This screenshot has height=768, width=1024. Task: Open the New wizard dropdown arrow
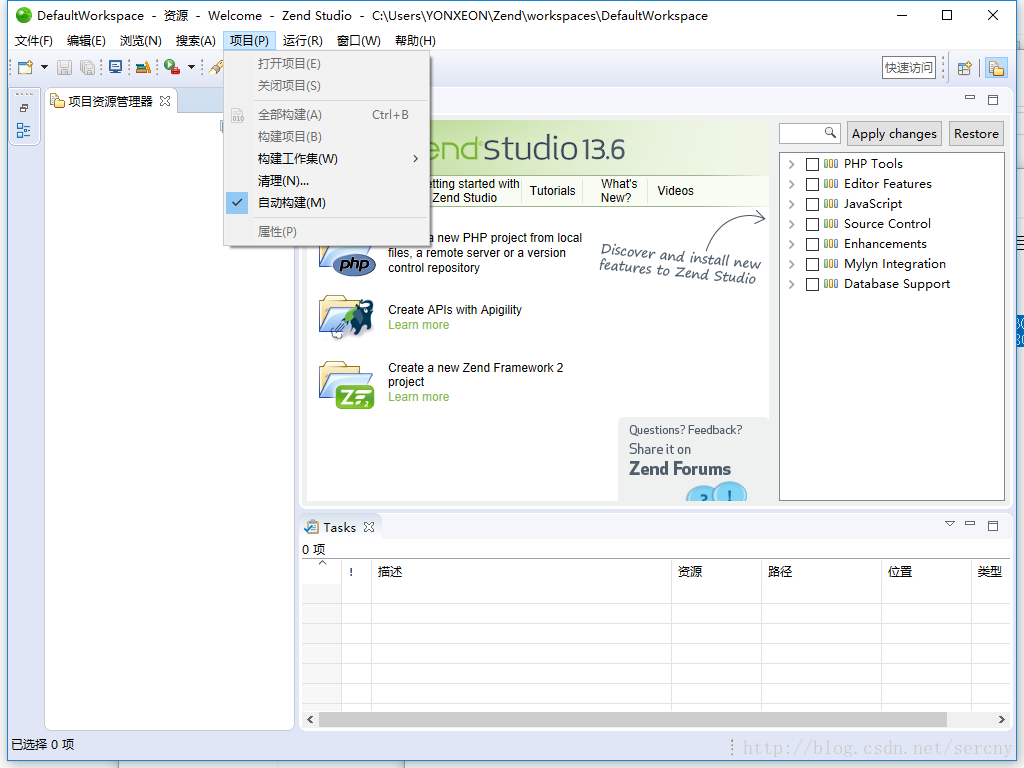pyautogui.click(x=44, y=67)
